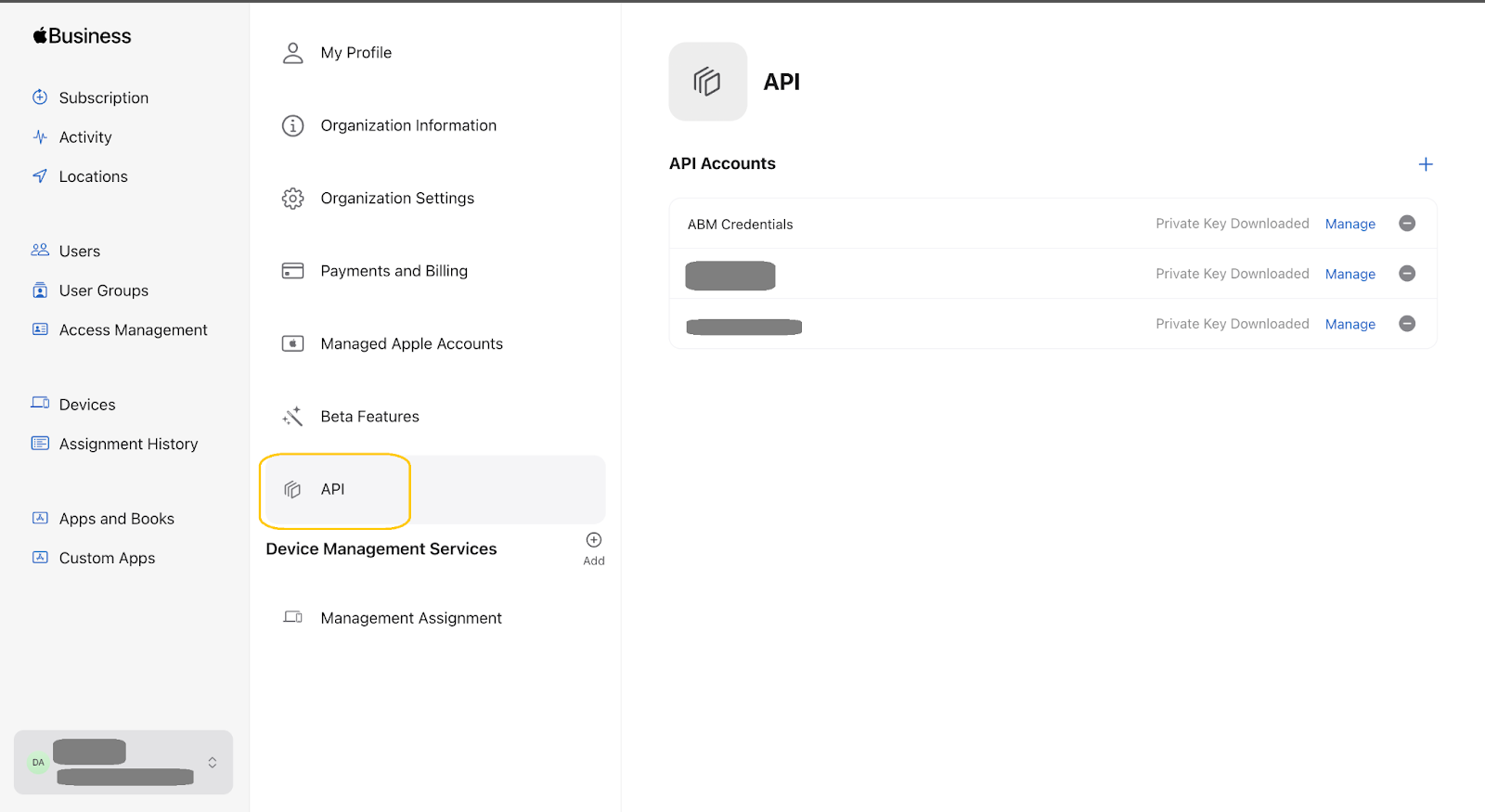Open Subscription in the sidebar
The height and width of the screenshot is (812, 1485).
coord(104,97)
